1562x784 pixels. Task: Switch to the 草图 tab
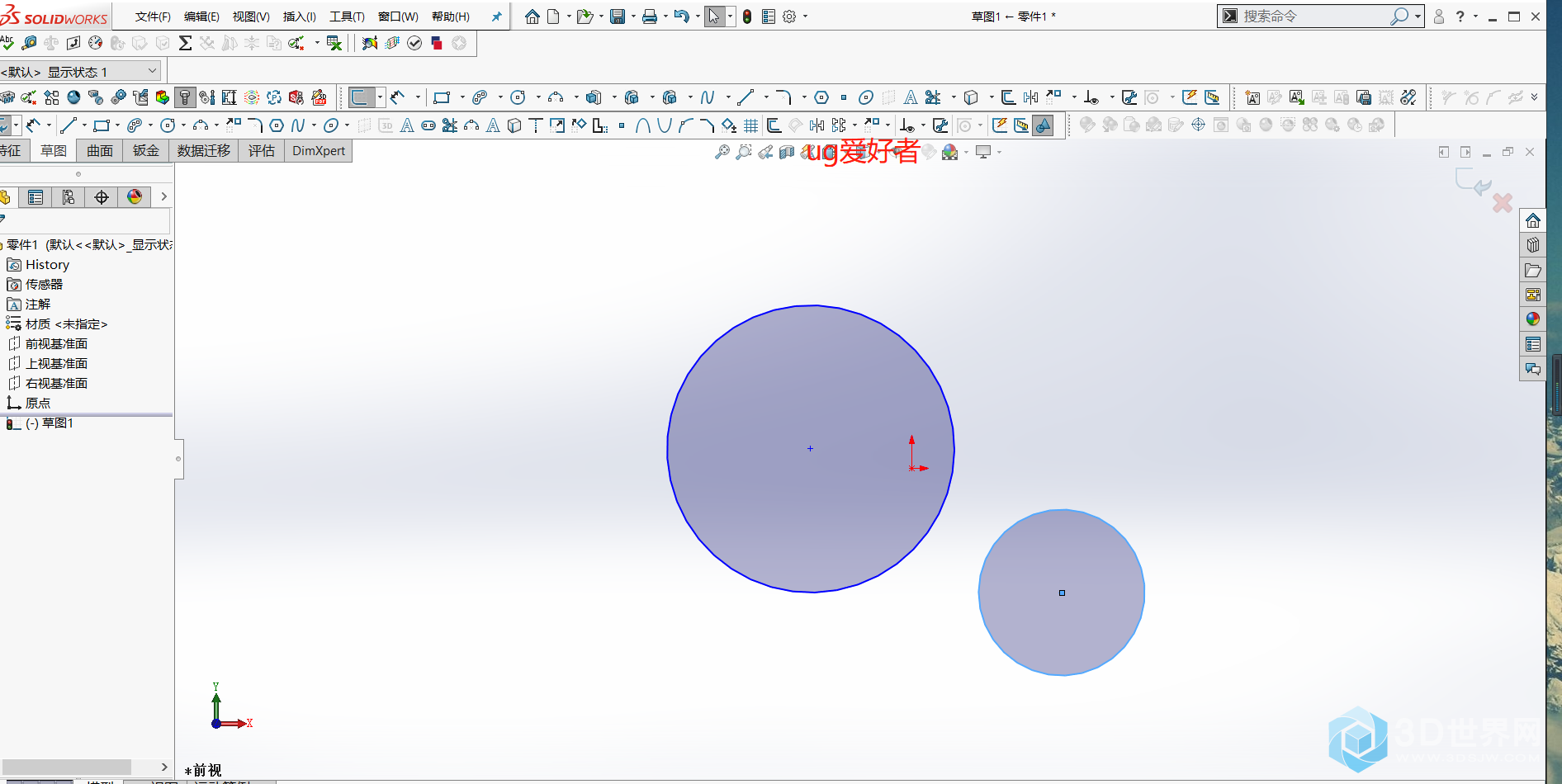pos(54,150)
